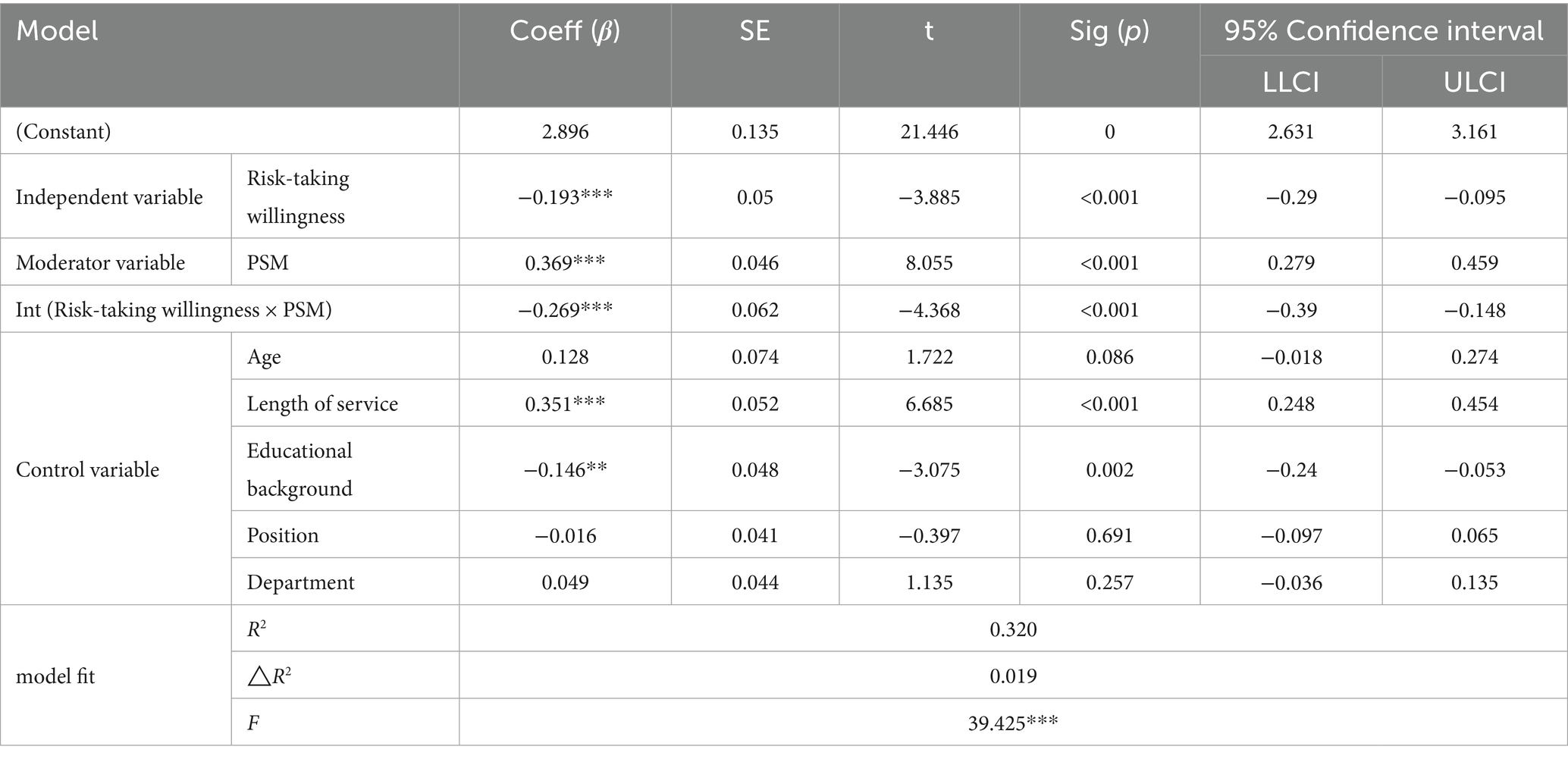The height and width of the screenshot is (759, 1568).
Task: Select the R² value 0.320
Action: coord(1013,629)
